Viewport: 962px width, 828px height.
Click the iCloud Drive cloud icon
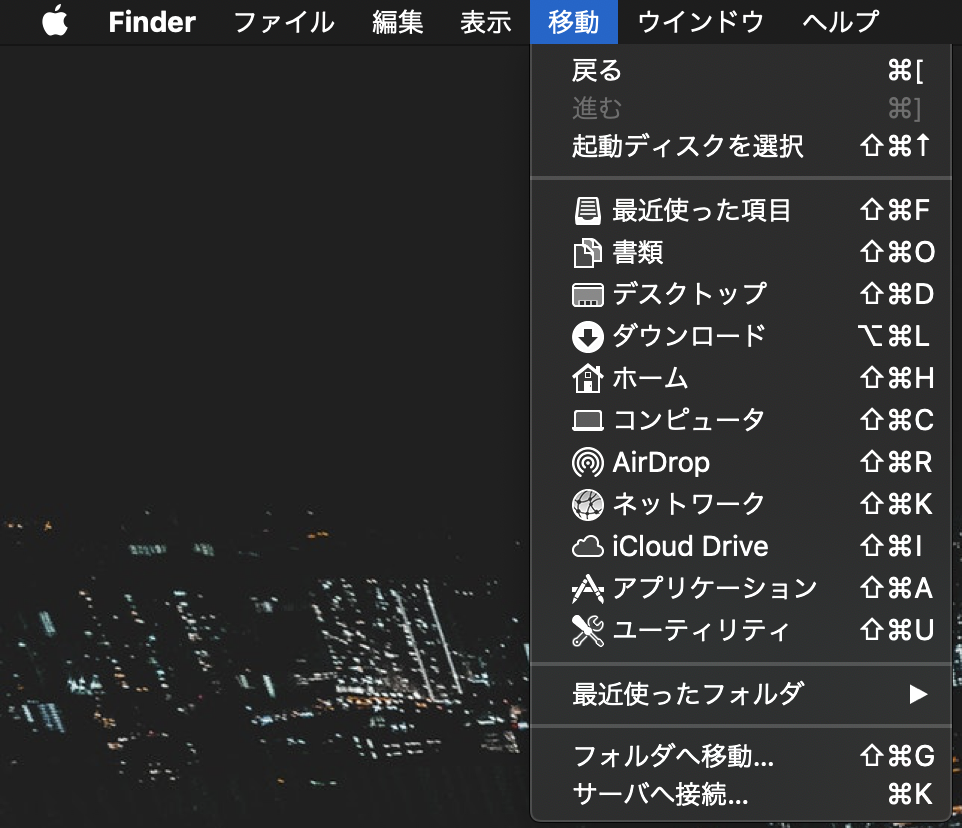588,546
